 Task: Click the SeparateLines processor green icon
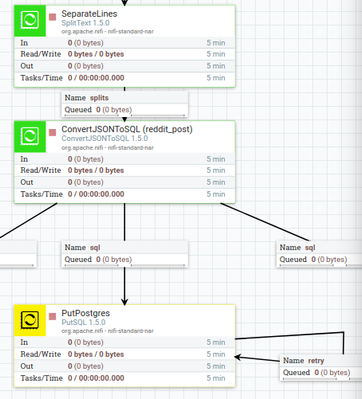tap(30, 21)
